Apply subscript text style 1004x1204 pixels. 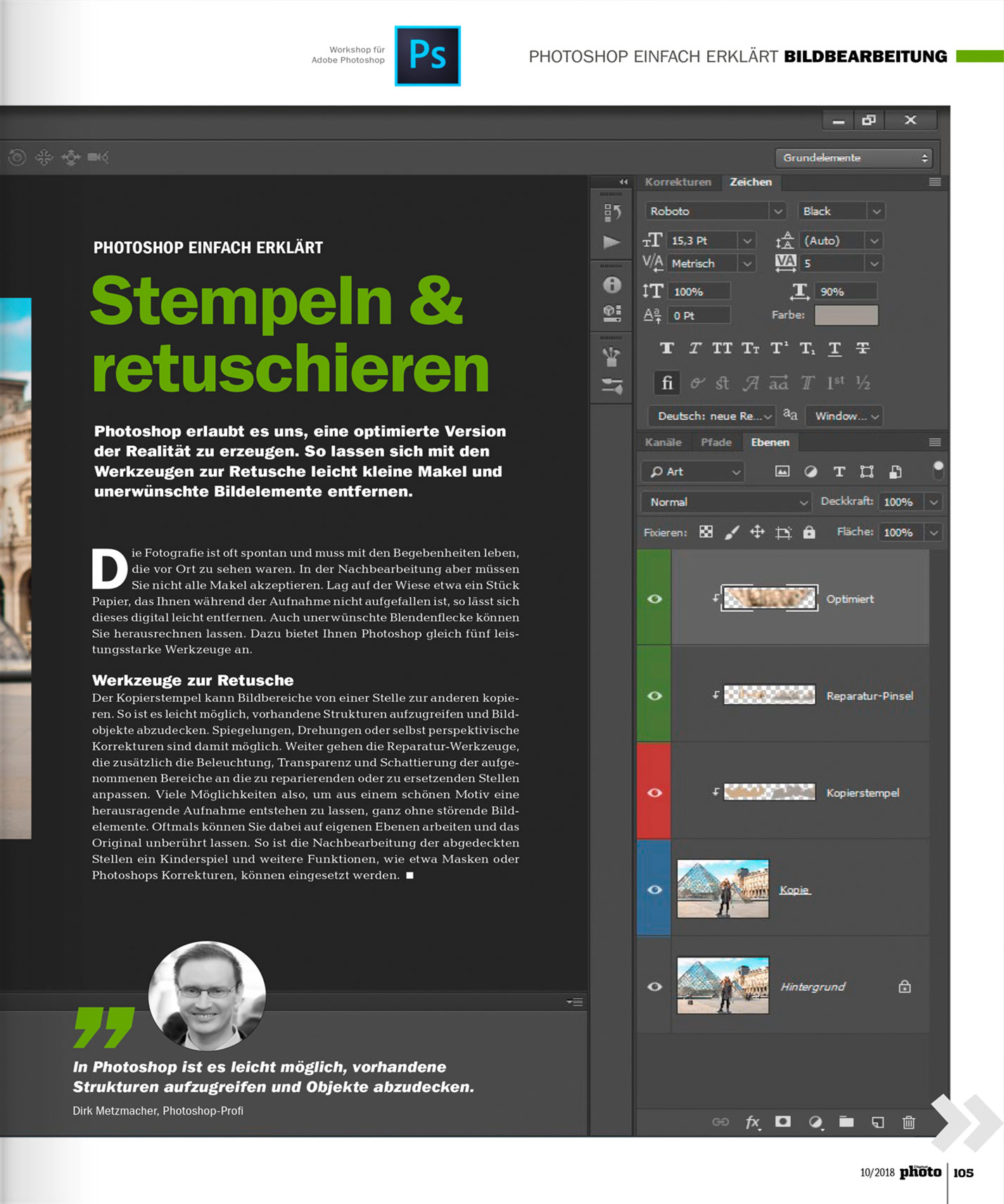pos(807,348)
